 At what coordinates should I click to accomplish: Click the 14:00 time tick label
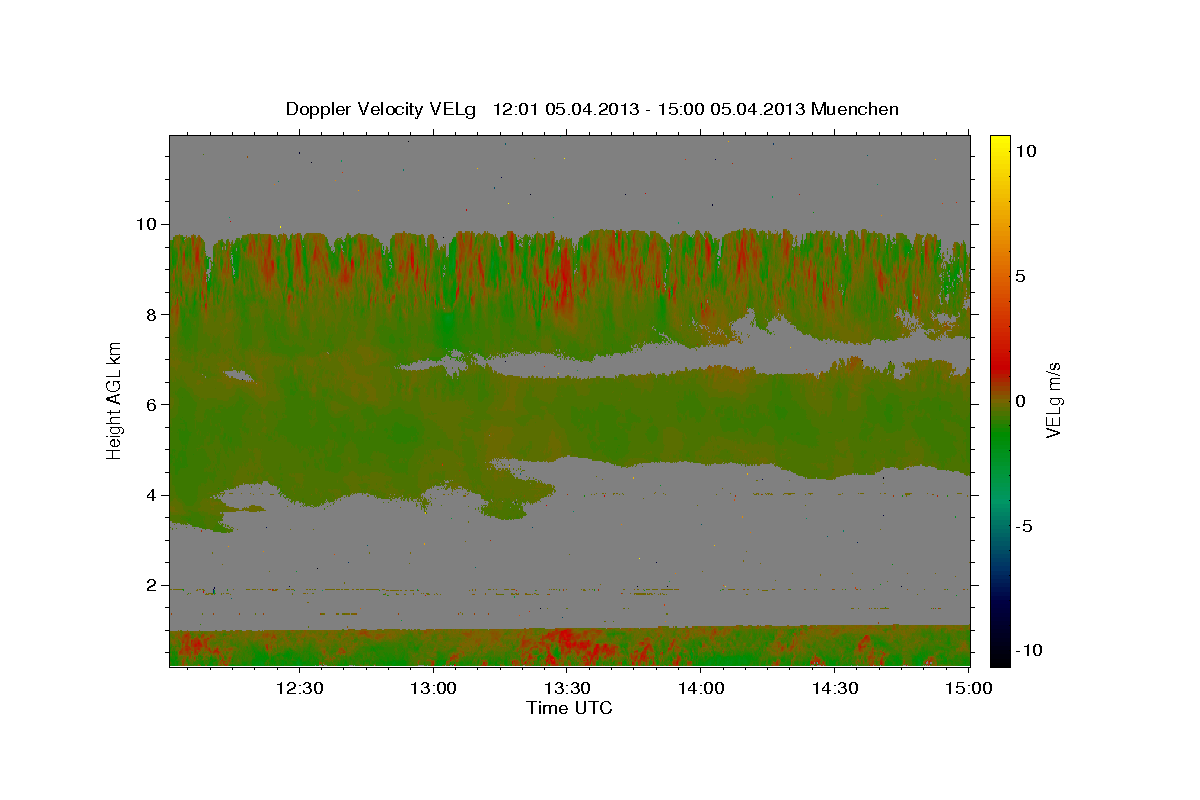point(701,689)
